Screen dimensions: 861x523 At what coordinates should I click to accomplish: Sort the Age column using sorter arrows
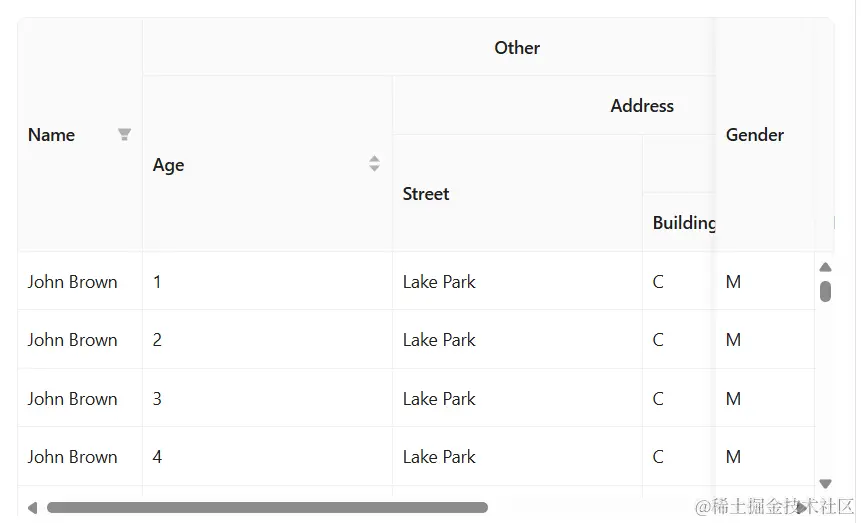[374, 164]
